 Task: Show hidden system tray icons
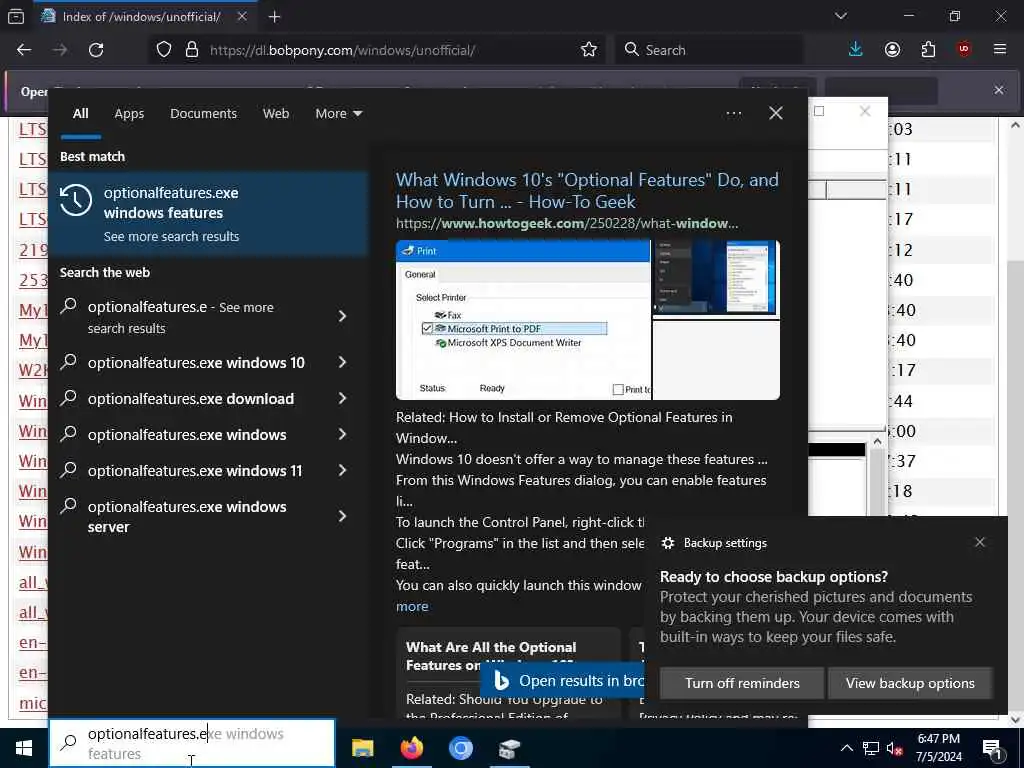846,748
